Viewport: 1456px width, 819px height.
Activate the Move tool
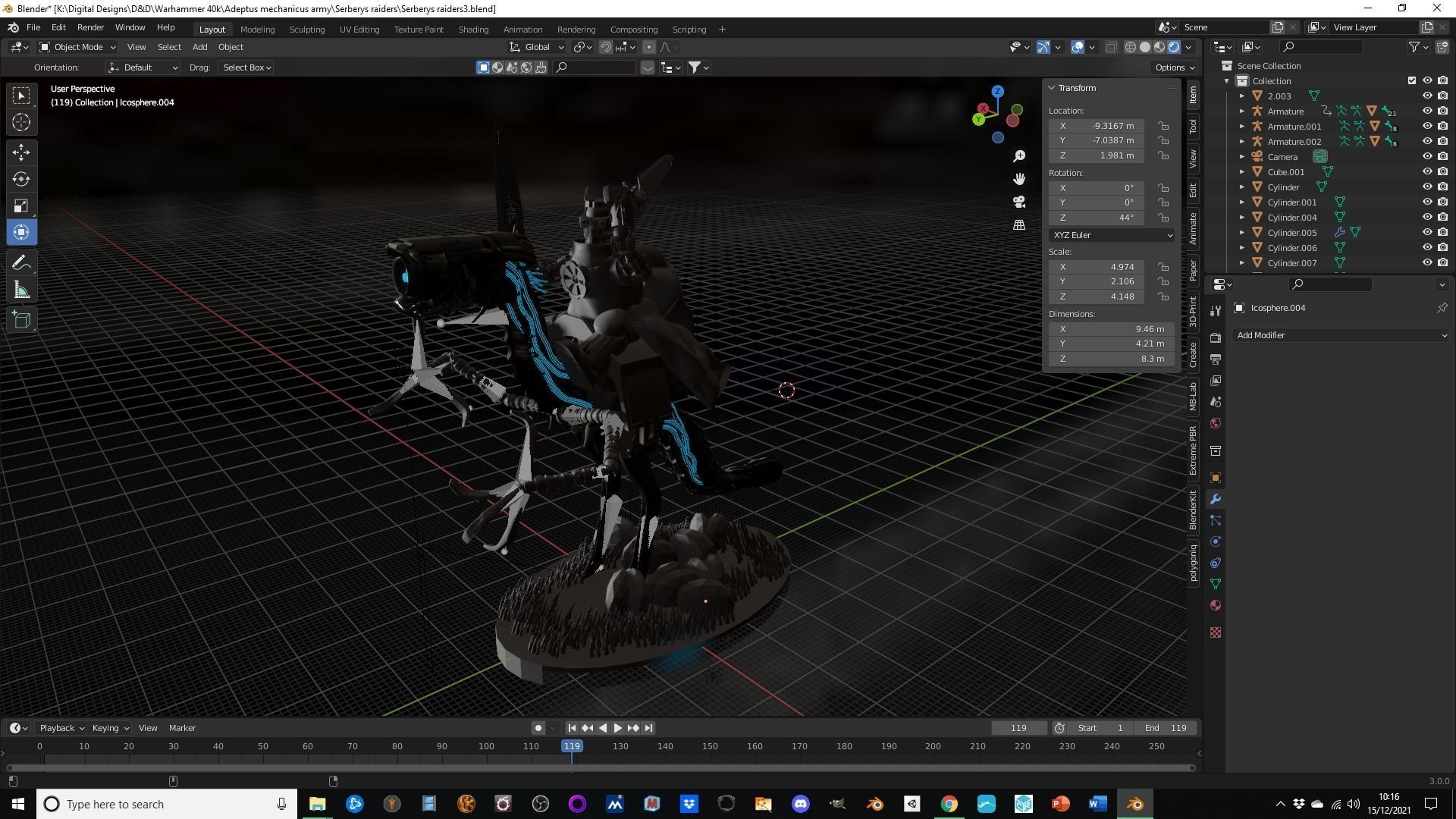click(21, 152)
